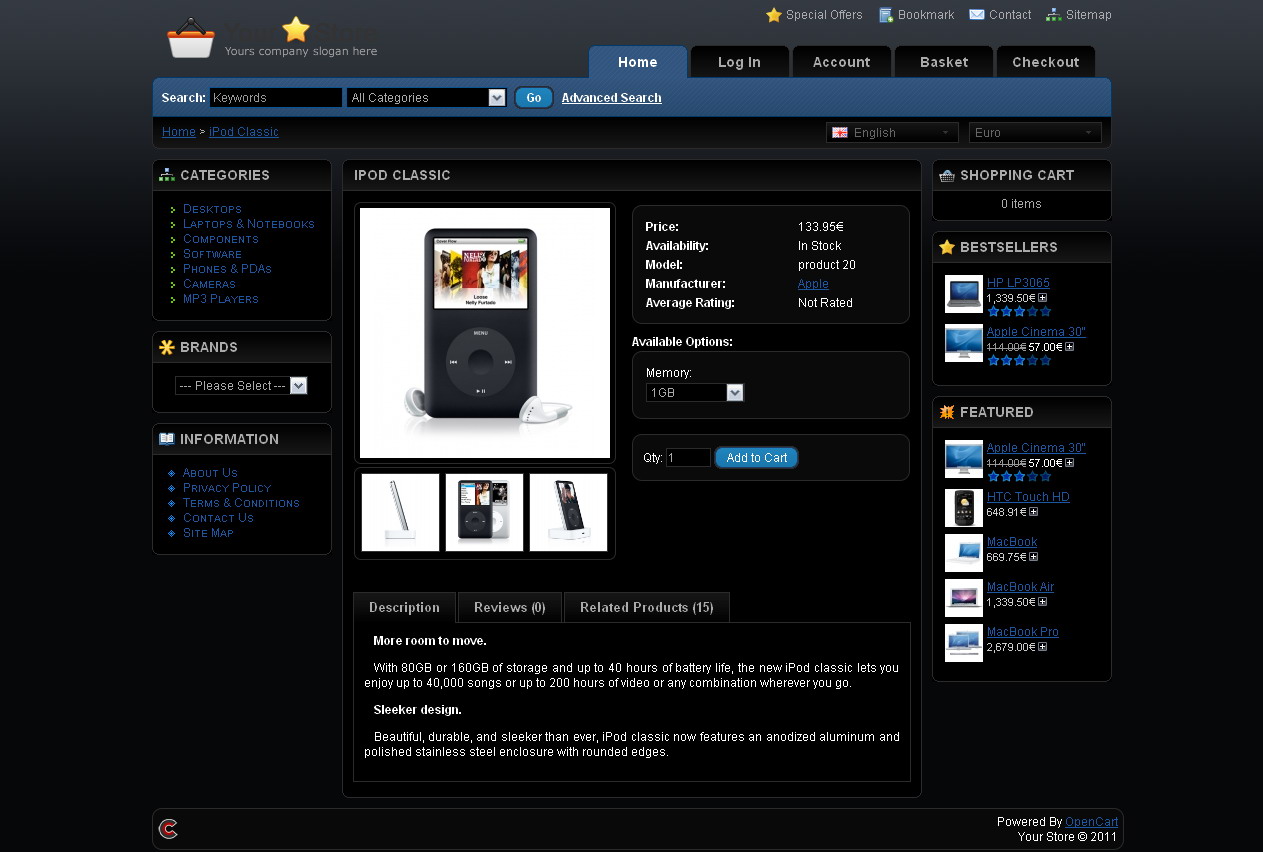Open the English language dropdown

tap(892, 132)
